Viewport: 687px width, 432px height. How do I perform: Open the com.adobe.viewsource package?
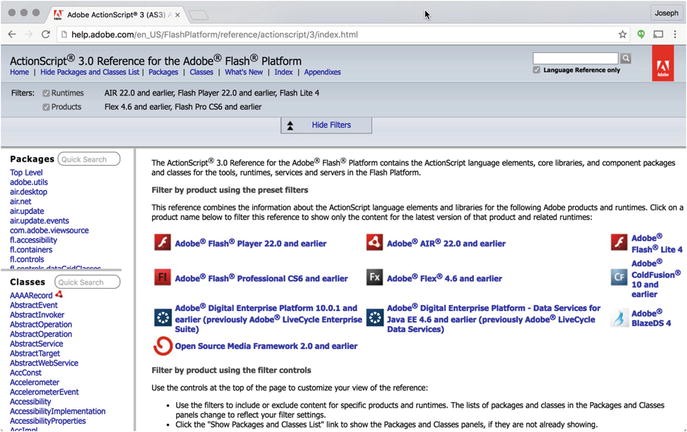click(x=49, y=230)
